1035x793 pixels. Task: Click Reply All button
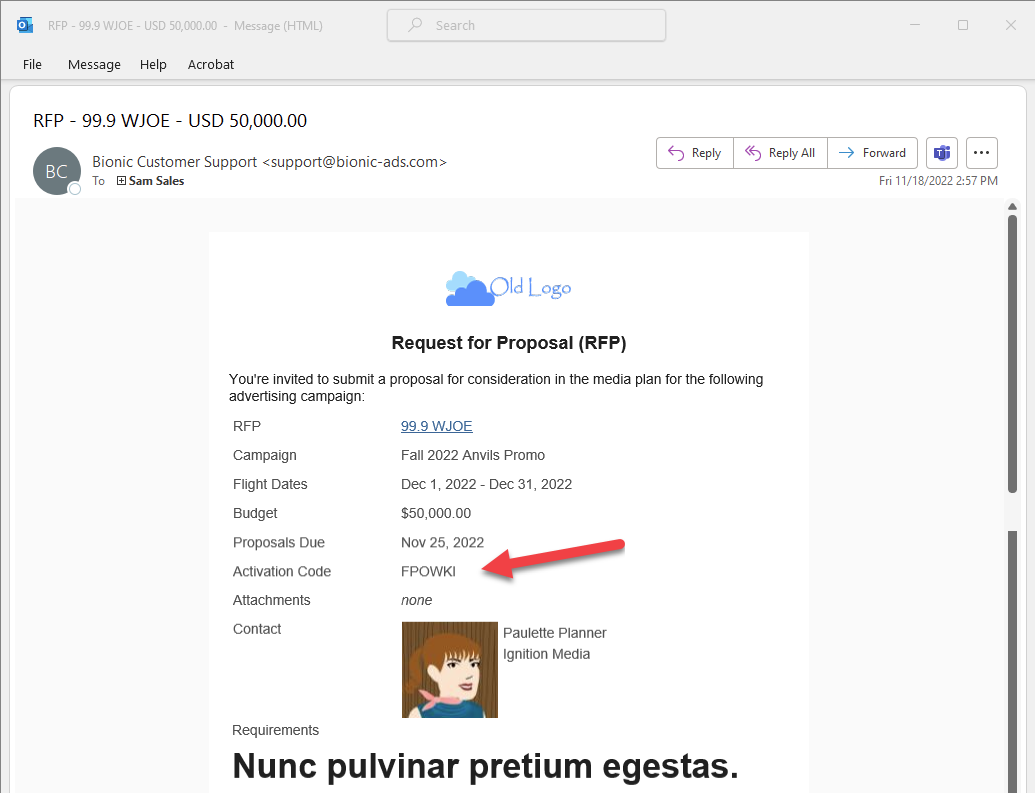[780, 153]
